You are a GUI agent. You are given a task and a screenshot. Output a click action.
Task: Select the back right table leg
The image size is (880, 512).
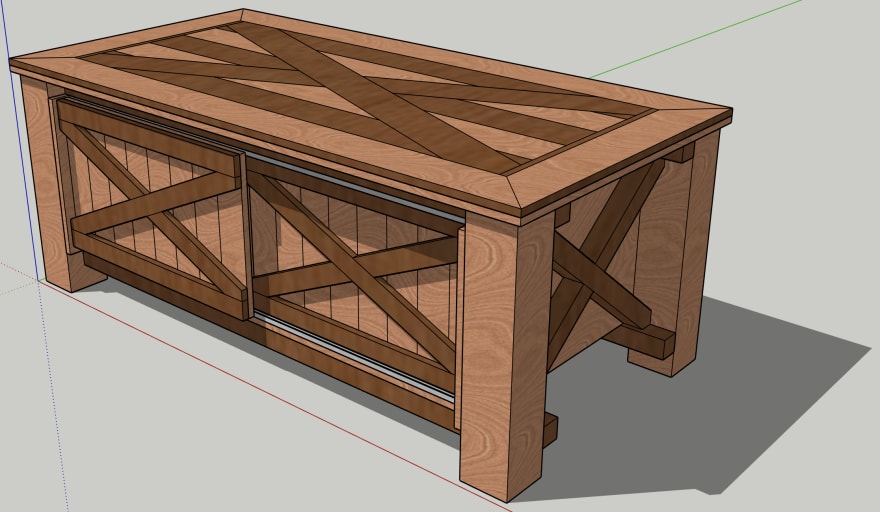676,253
